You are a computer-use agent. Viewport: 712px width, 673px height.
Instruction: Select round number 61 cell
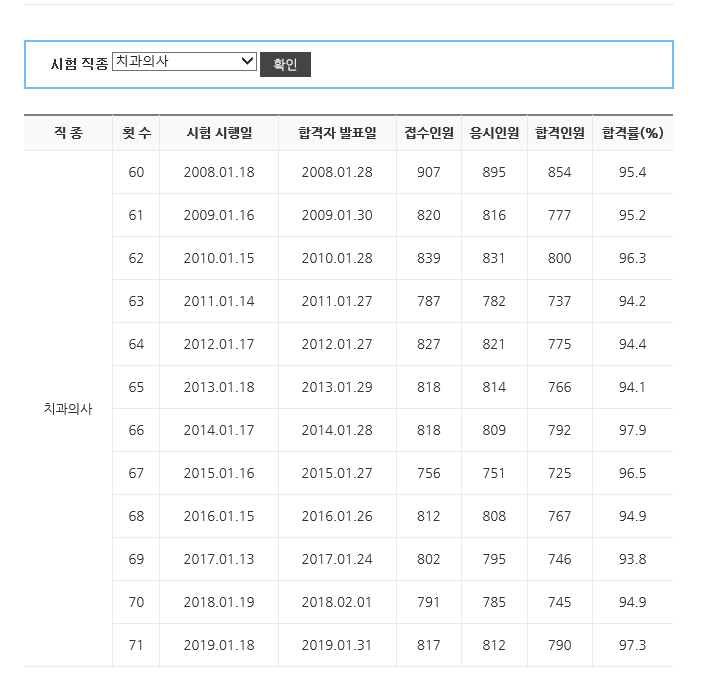(136, 215)
